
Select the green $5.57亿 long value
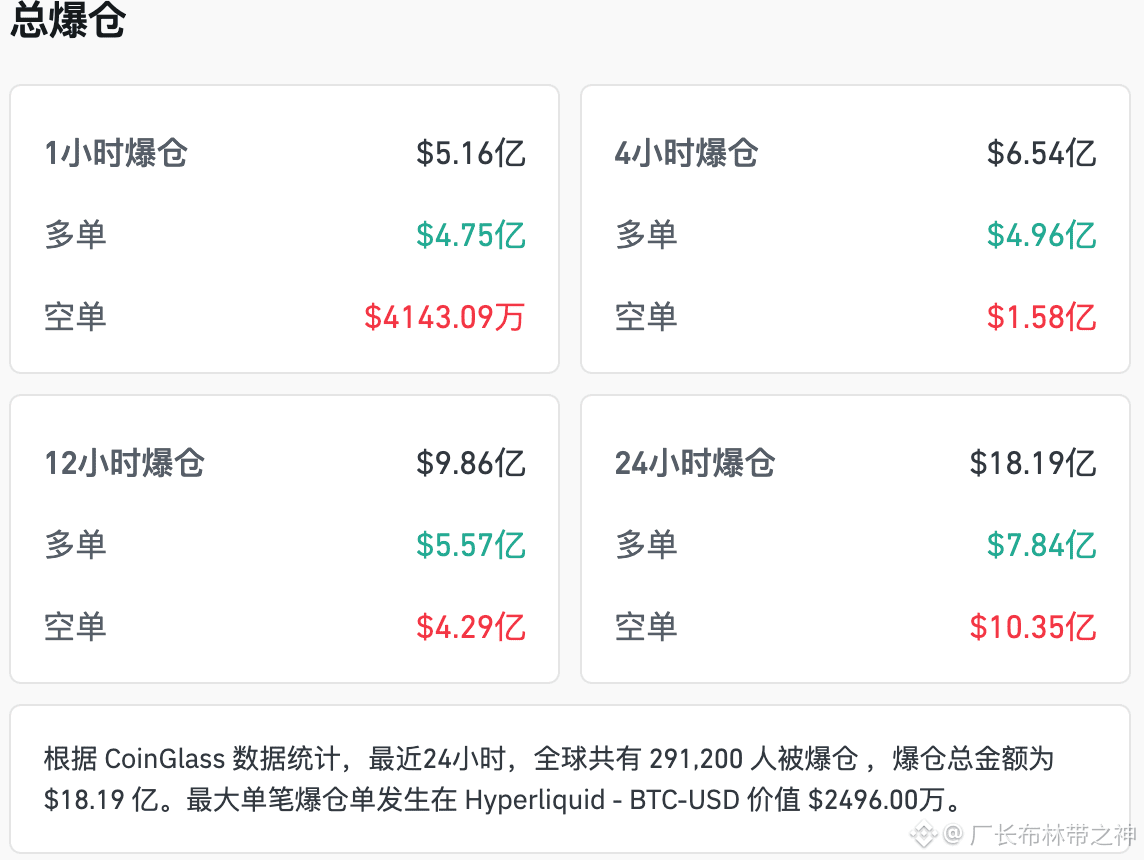(x=471, y=545)
